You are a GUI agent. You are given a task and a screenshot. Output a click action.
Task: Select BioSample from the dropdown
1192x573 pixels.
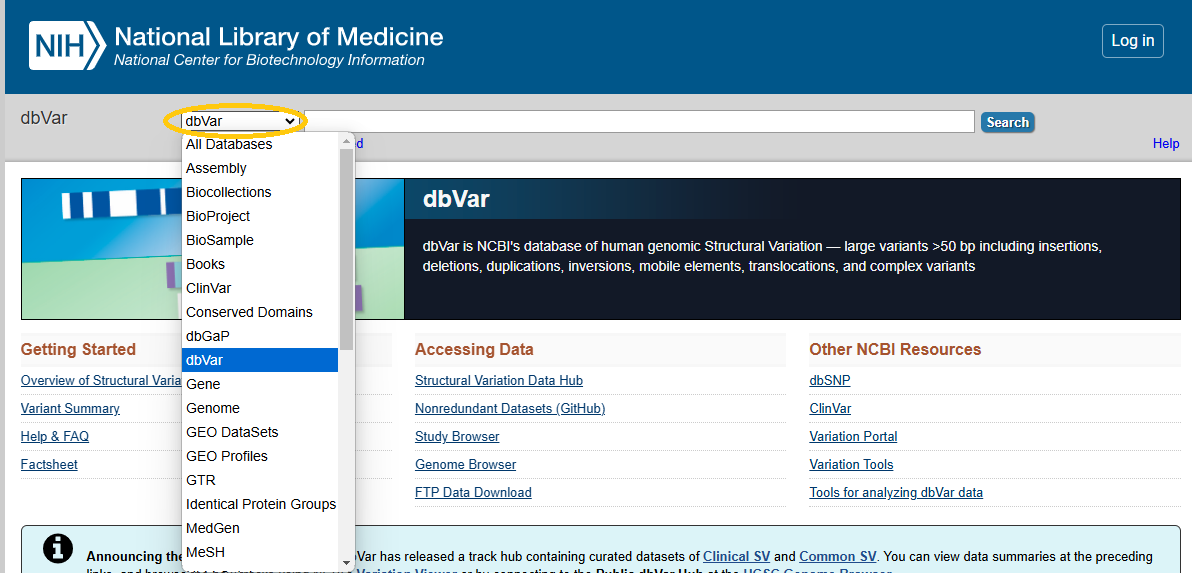click(260, 240)
